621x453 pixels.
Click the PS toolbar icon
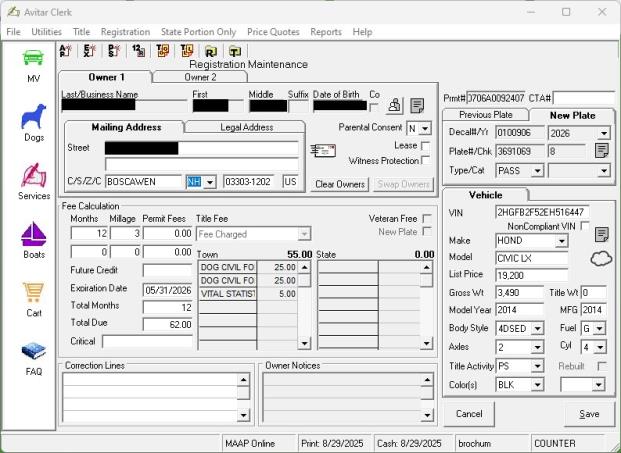pos(114,51)
